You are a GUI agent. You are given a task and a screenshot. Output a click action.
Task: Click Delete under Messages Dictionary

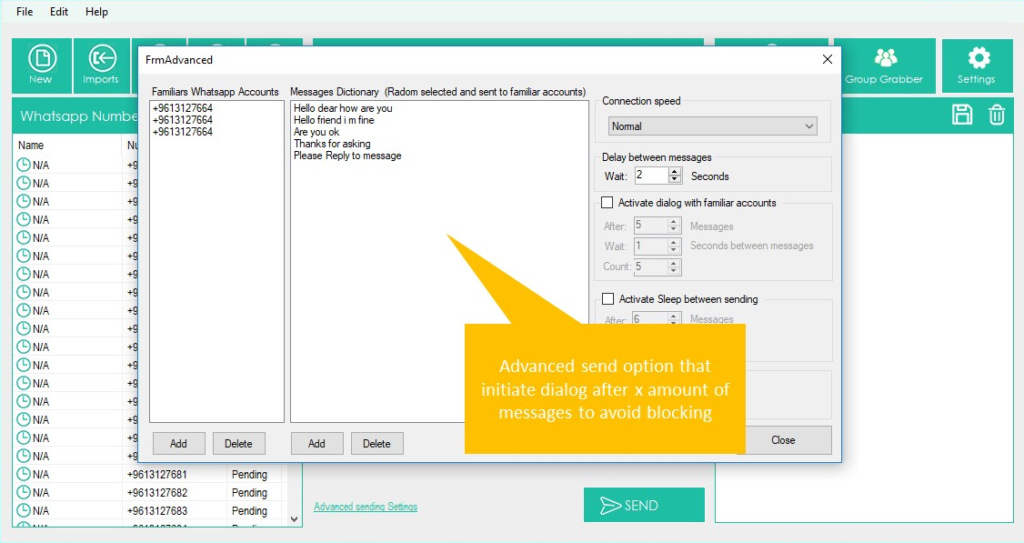377,443
